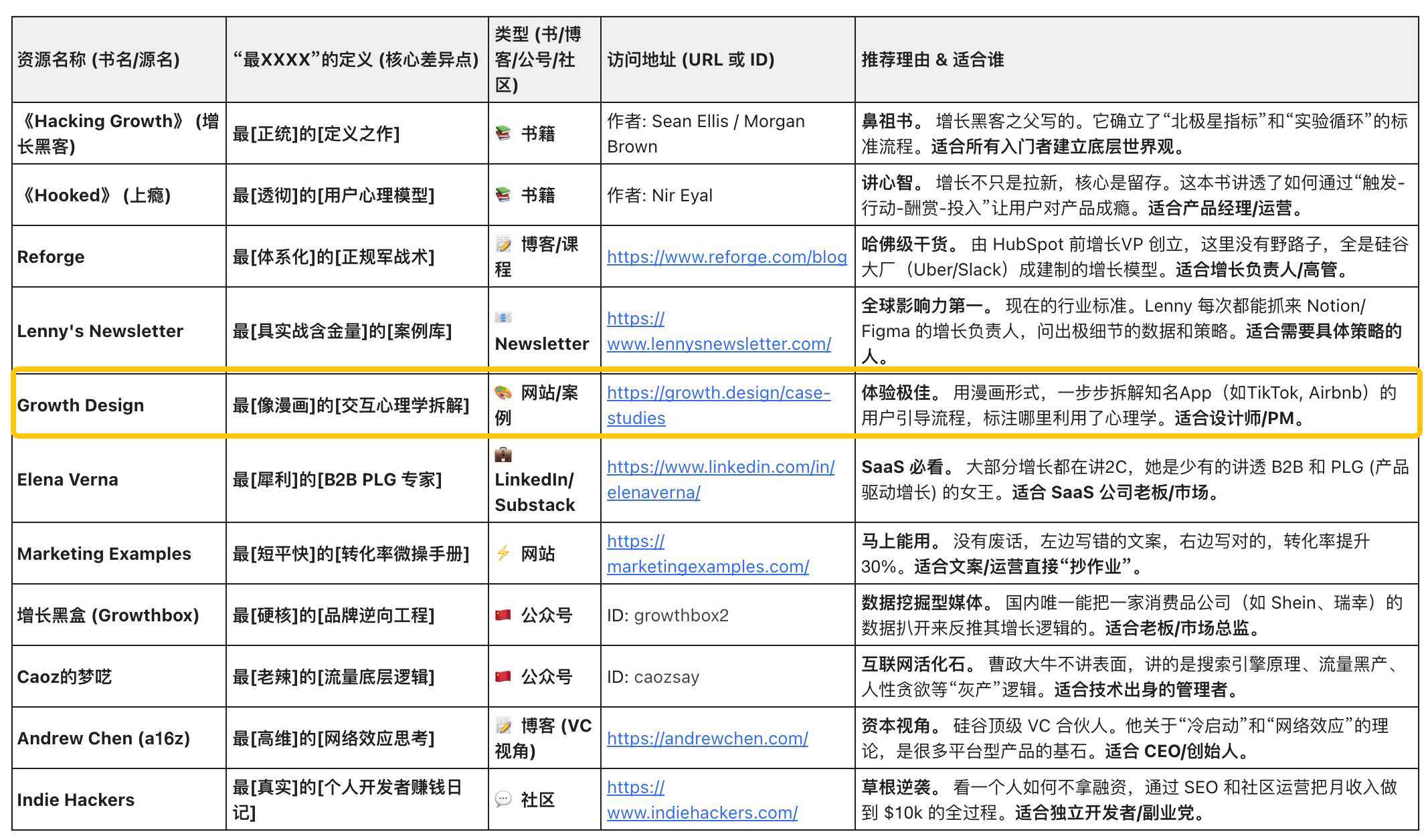Click the lightning bolt icon beside 网站
The image size is (1428, 840).
click(x=503, y=553)
